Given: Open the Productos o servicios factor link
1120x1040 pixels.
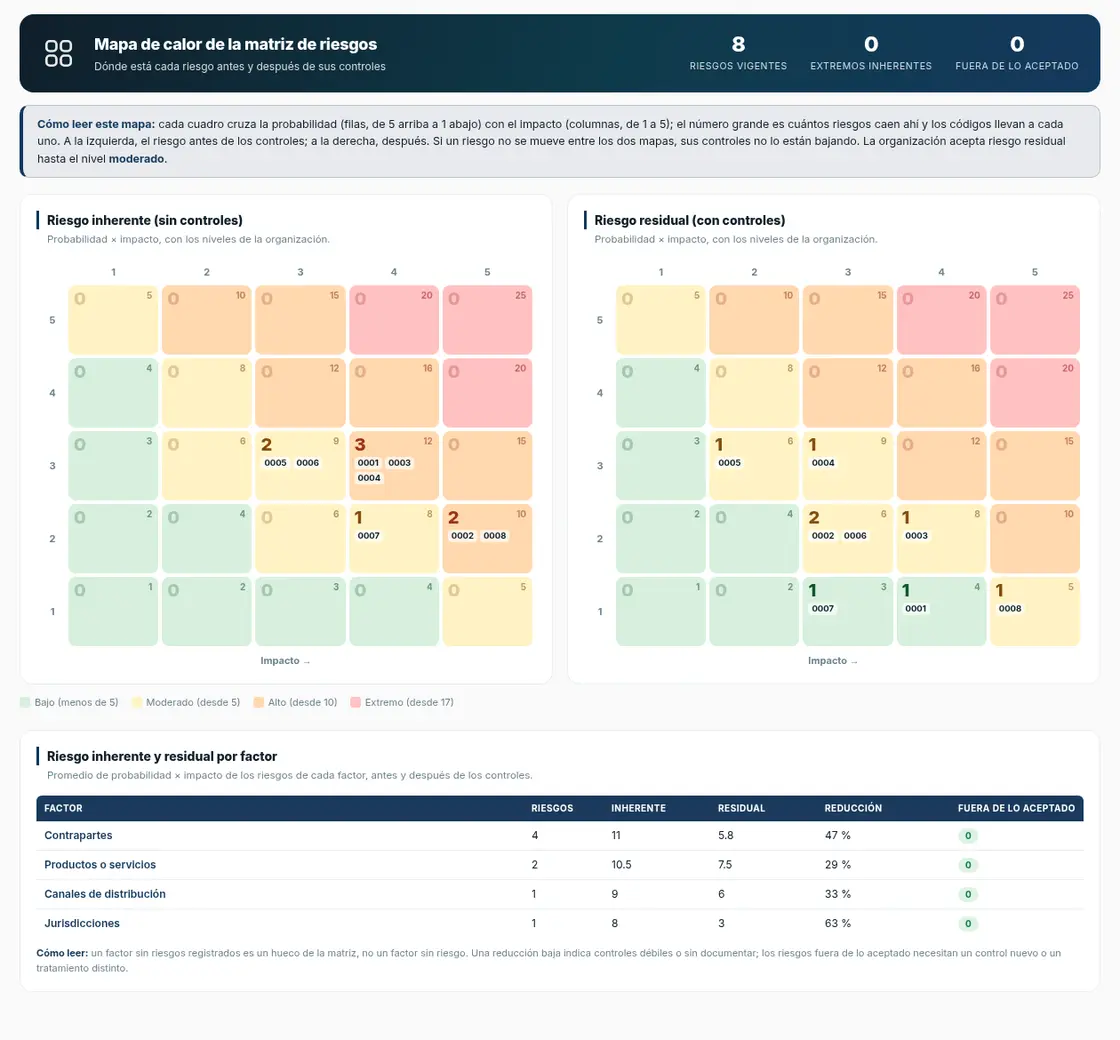Looking at the screenshot, I should [100, 864].
